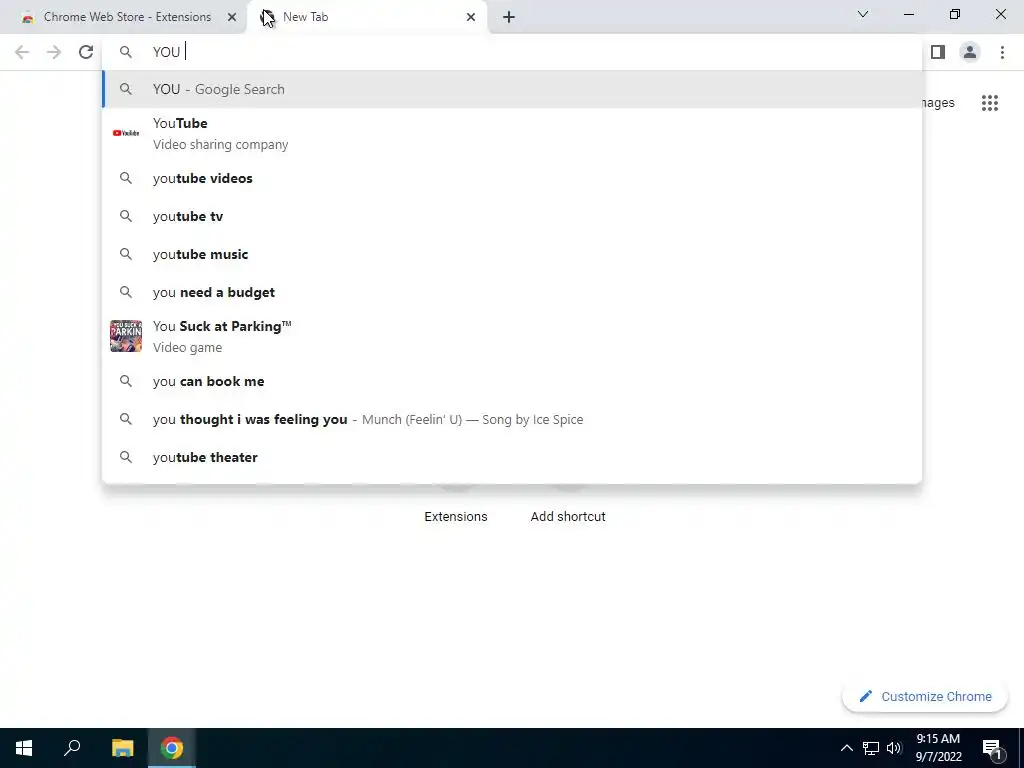This screenshot has width=1024, height=768.
Task: Click the browser back arrow
Action: (22, 52)
